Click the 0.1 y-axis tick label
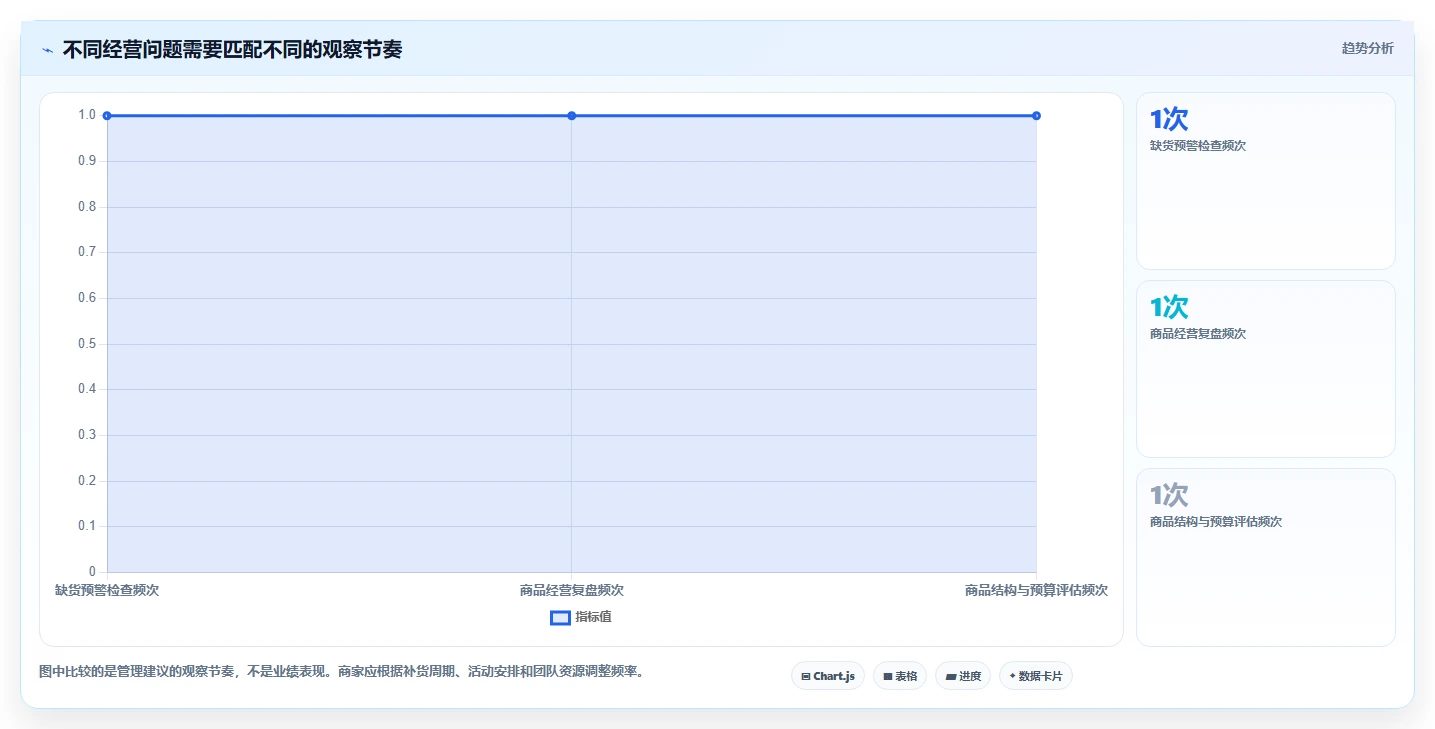The width and height of the screenshot is (1435, 729). coord(87,526)
